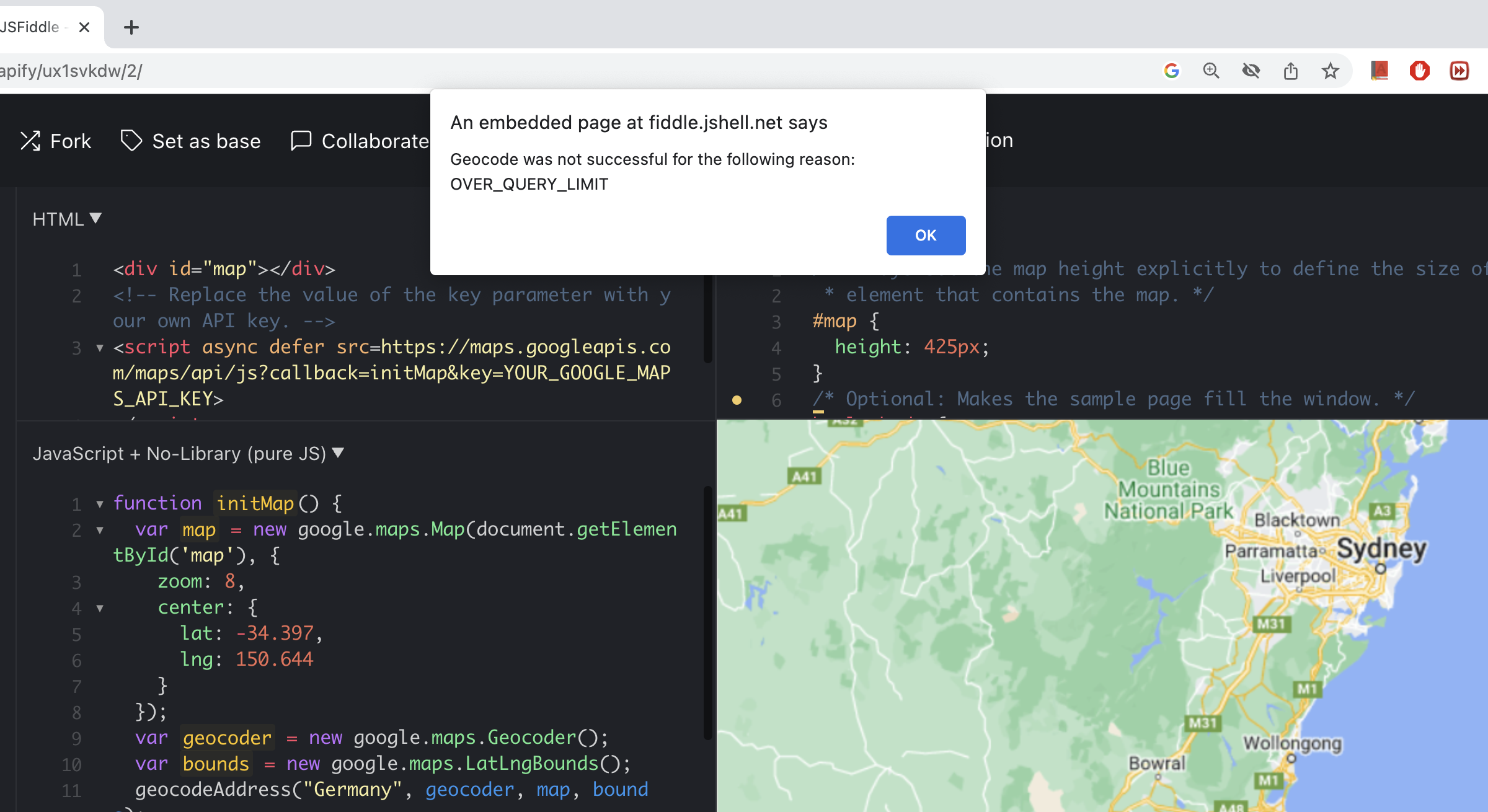The height and width of the screenshot is (812, 1488).
Task: Open the JavaScript + No-Library dropdown
Action: click(188, 453)
